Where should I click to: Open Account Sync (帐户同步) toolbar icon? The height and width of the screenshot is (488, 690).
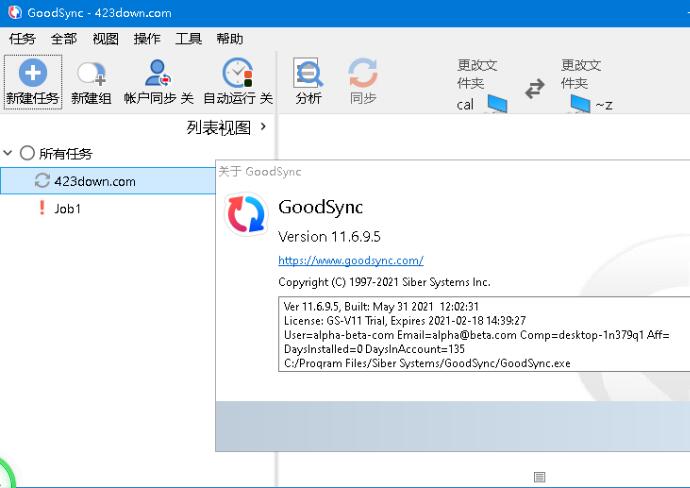(x=158, y=73)
